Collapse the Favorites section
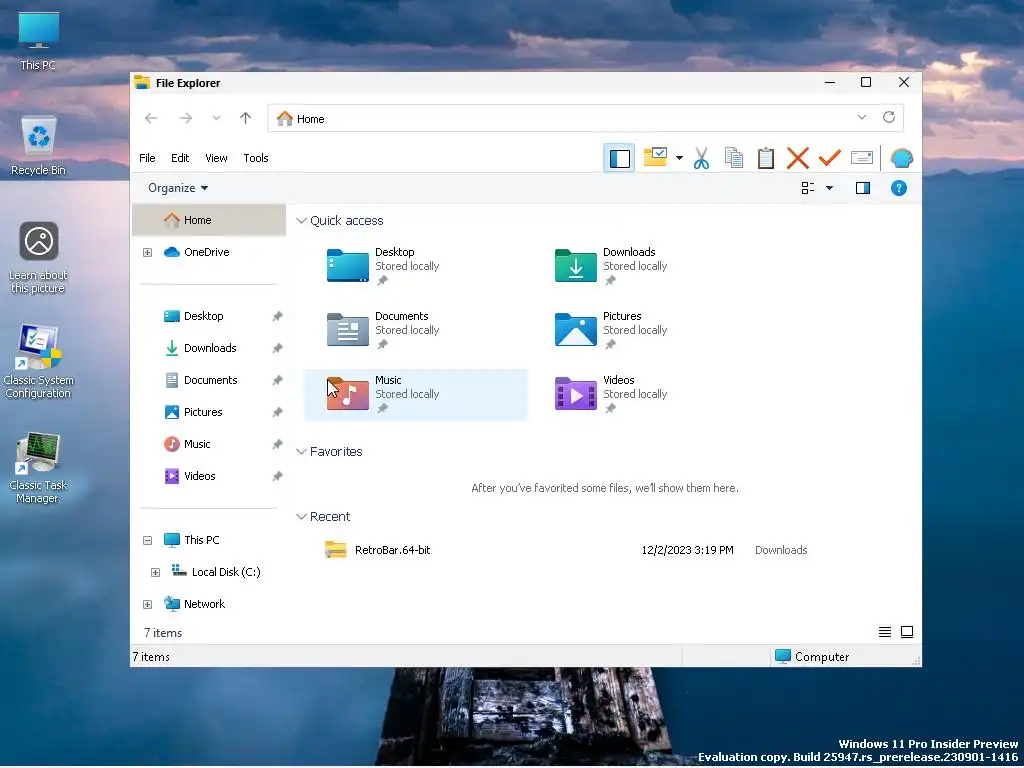Screen dimensions: 1024x768 coord(301,452)
